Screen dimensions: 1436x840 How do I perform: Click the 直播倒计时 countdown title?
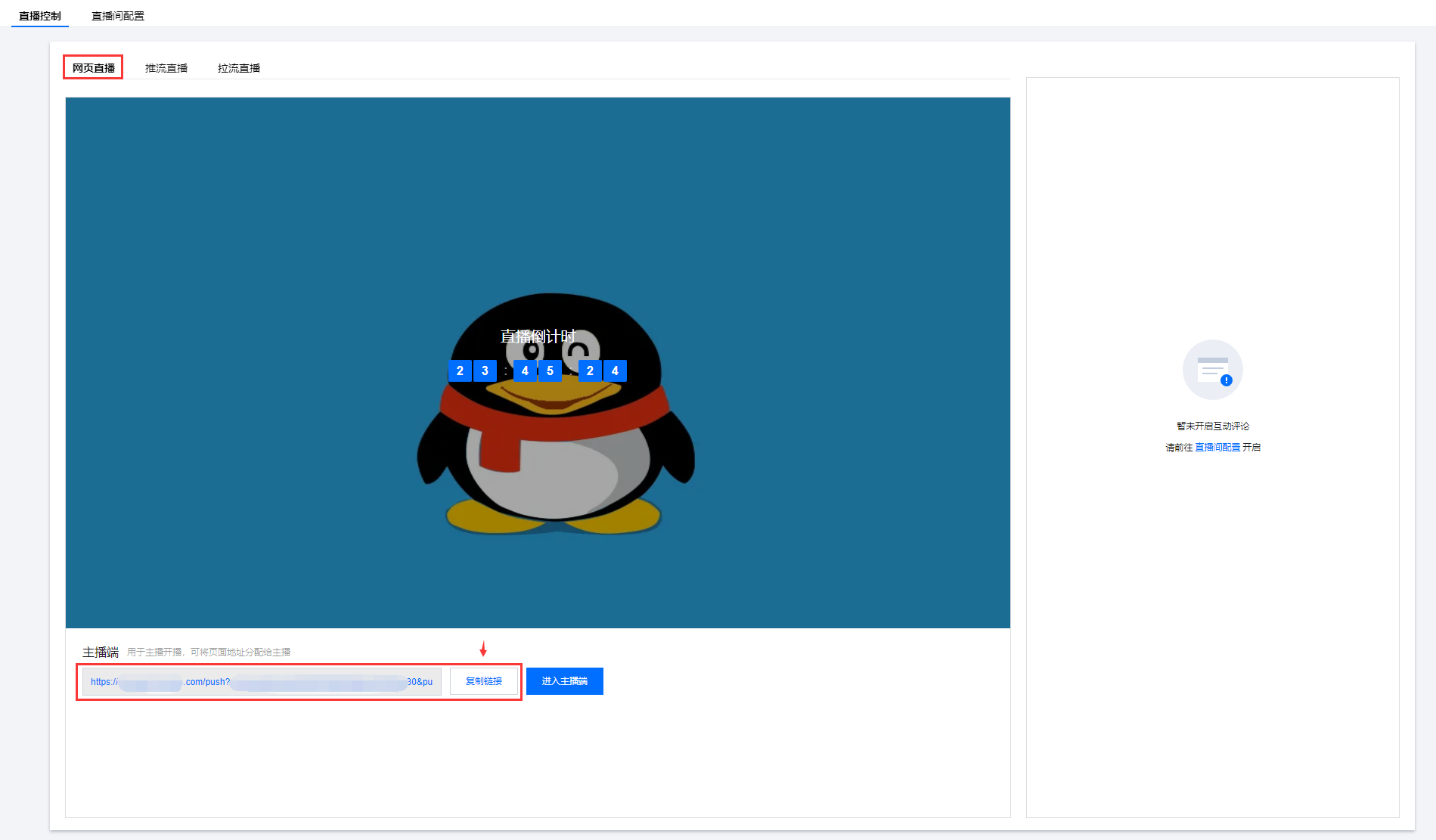pyautogui.click(x=538, y=336)
